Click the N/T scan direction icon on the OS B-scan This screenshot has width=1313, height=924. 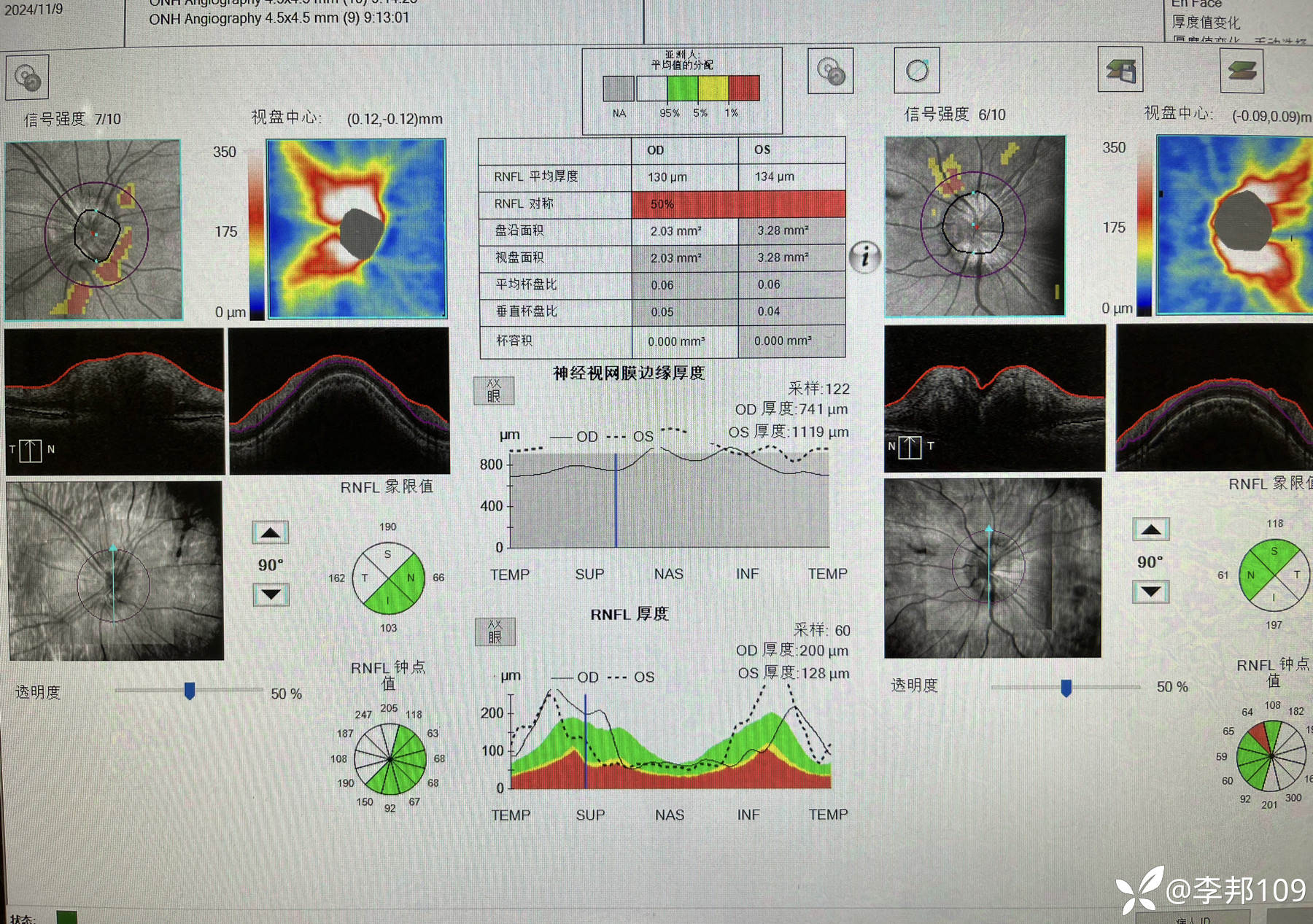[x=910, y=446]
